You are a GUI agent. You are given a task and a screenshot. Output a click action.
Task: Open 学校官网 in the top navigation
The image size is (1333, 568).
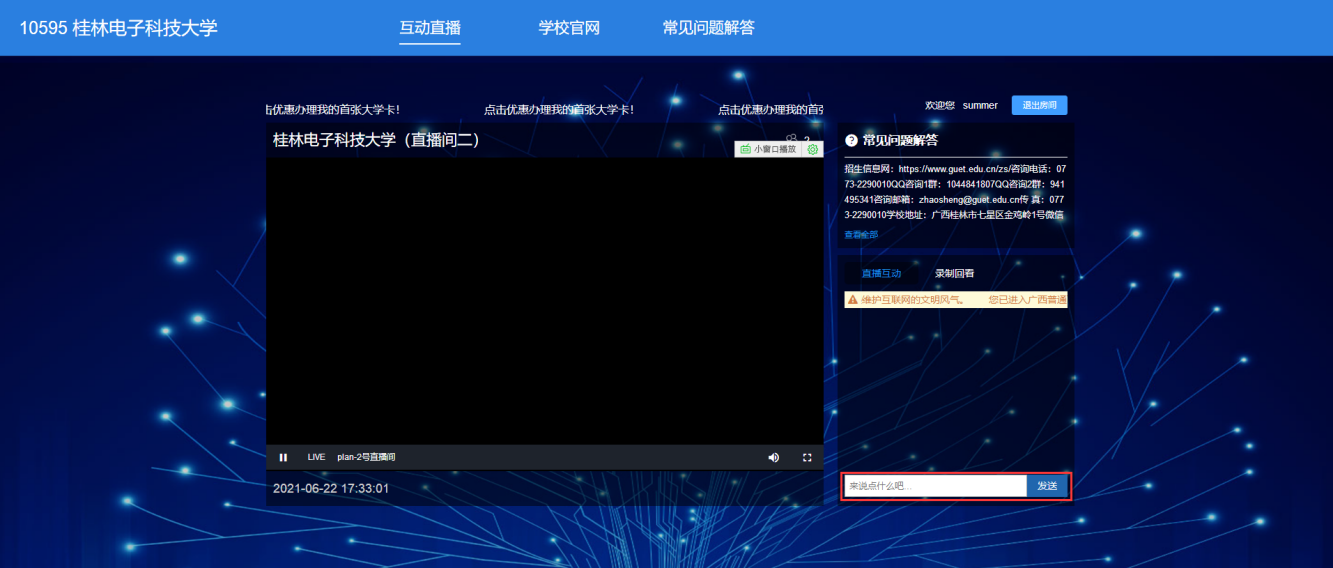pos(569,28)
